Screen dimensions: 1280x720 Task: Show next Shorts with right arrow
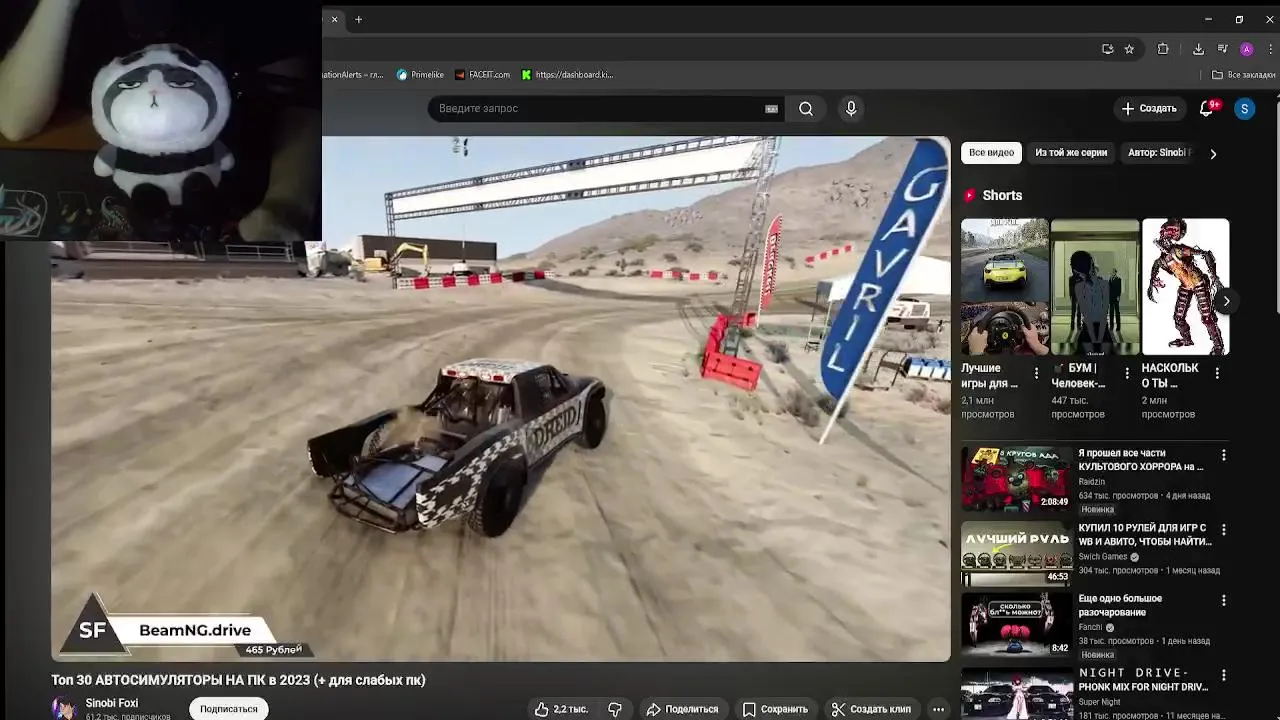[1226, 300]
